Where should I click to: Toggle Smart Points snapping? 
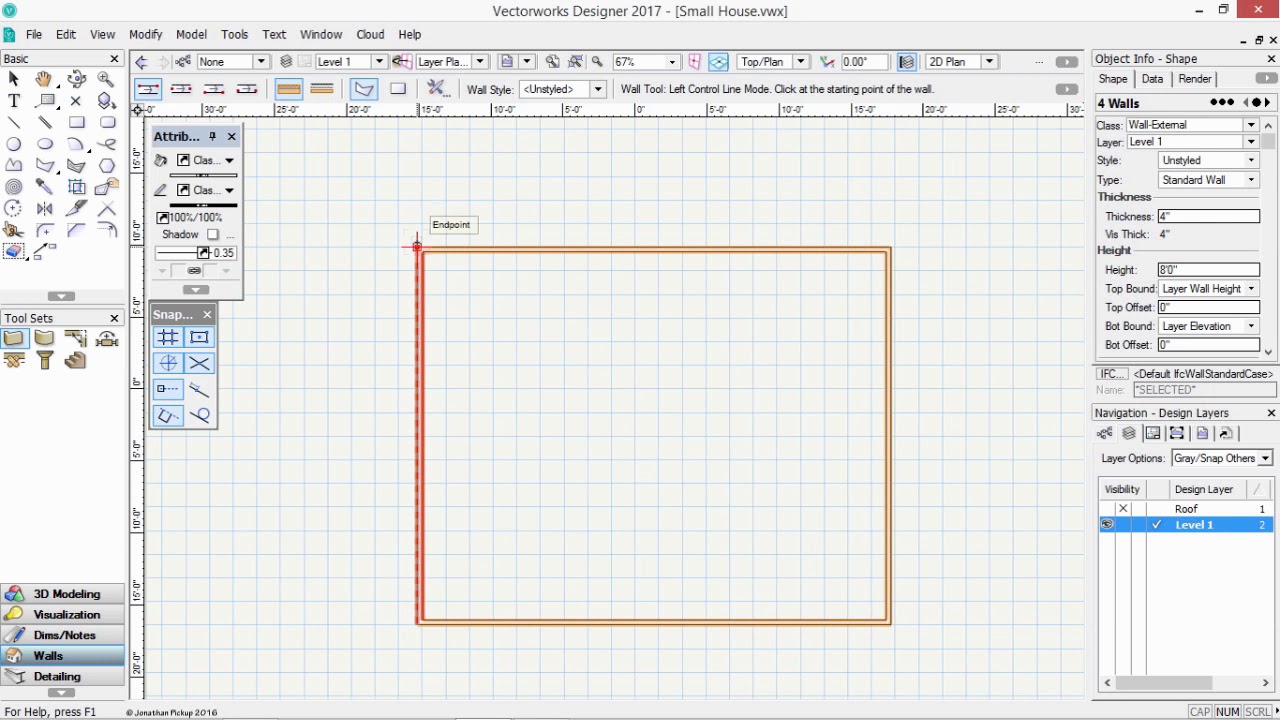point(167,389)
